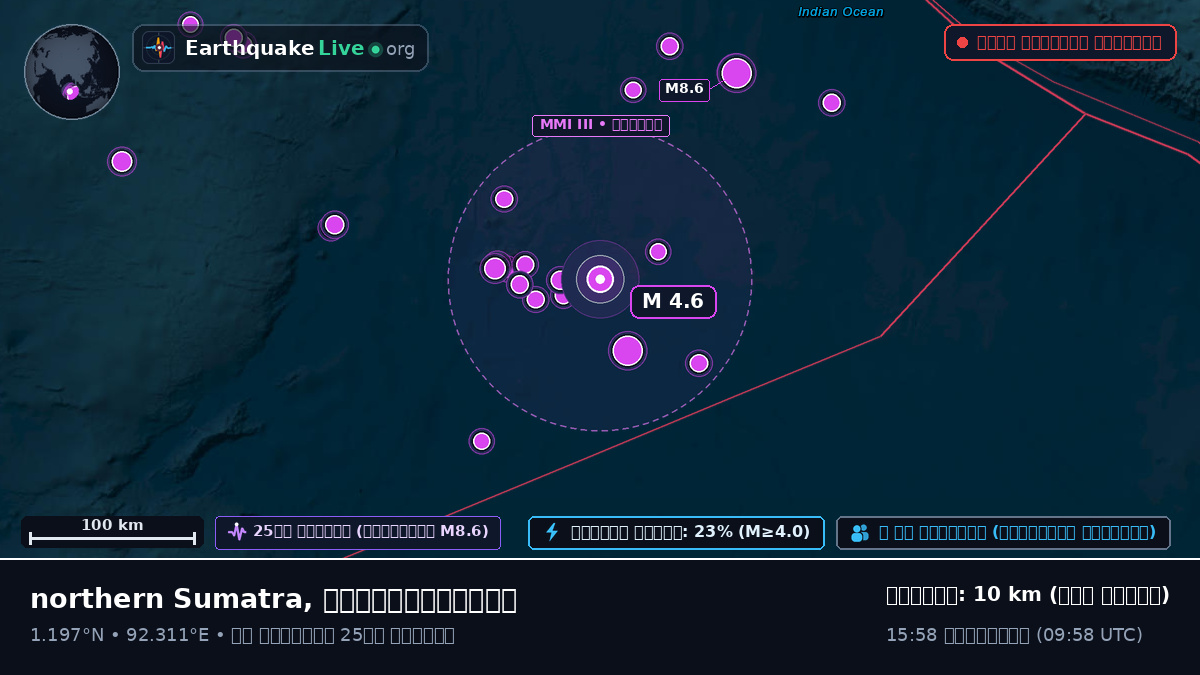The image size is (1200, 675).
Task: Open the EarthquakeLive.org site name
Action: click(x=300, y=48)
